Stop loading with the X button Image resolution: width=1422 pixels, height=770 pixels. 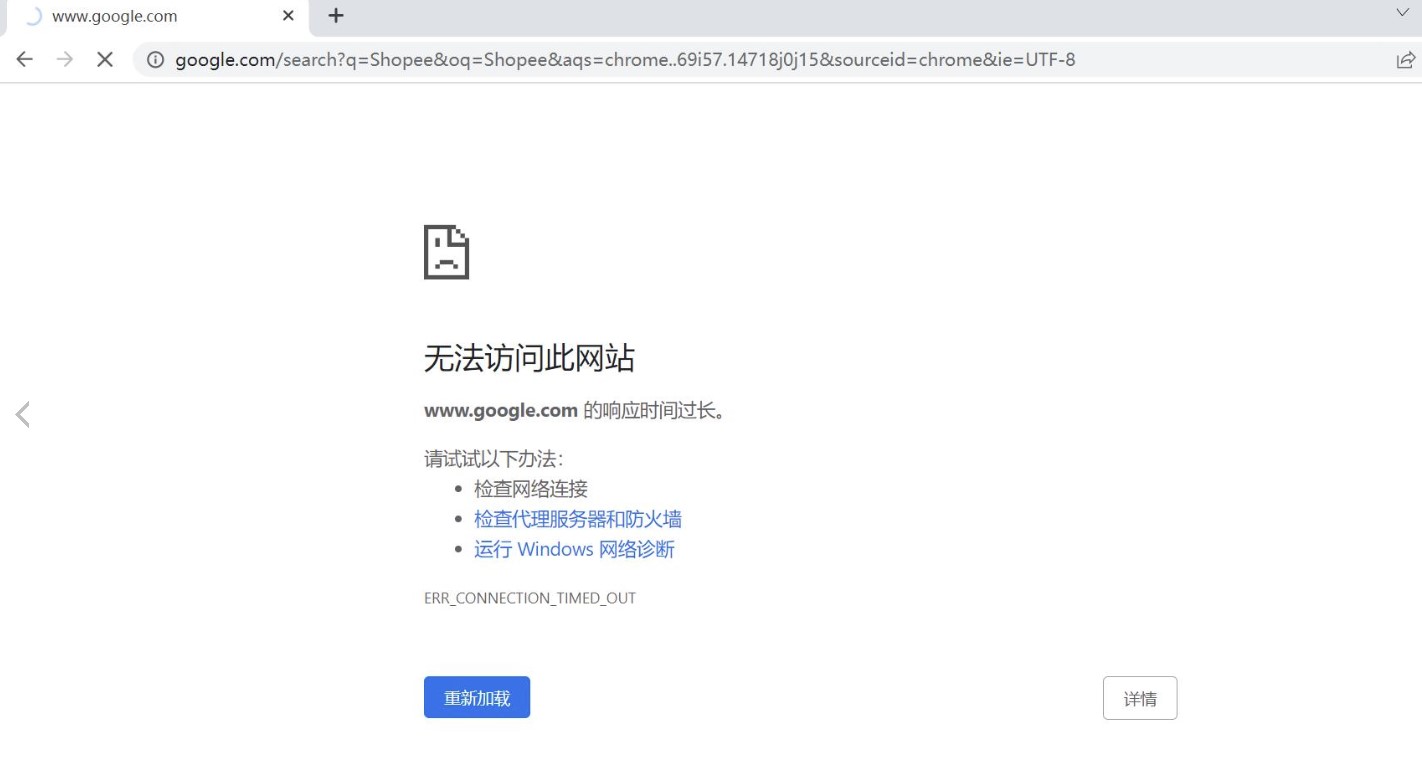click(105, 60)
